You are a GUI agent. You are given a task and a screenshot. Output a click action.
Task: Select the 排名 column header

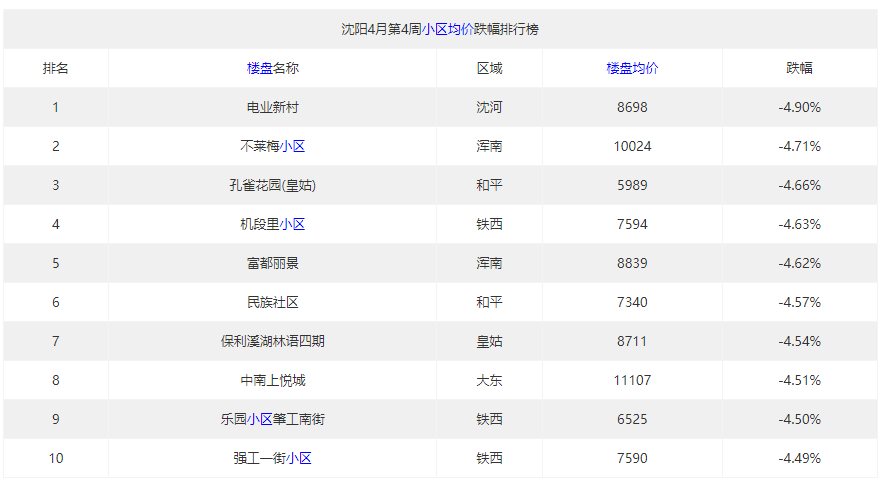(x=56, y=68)
